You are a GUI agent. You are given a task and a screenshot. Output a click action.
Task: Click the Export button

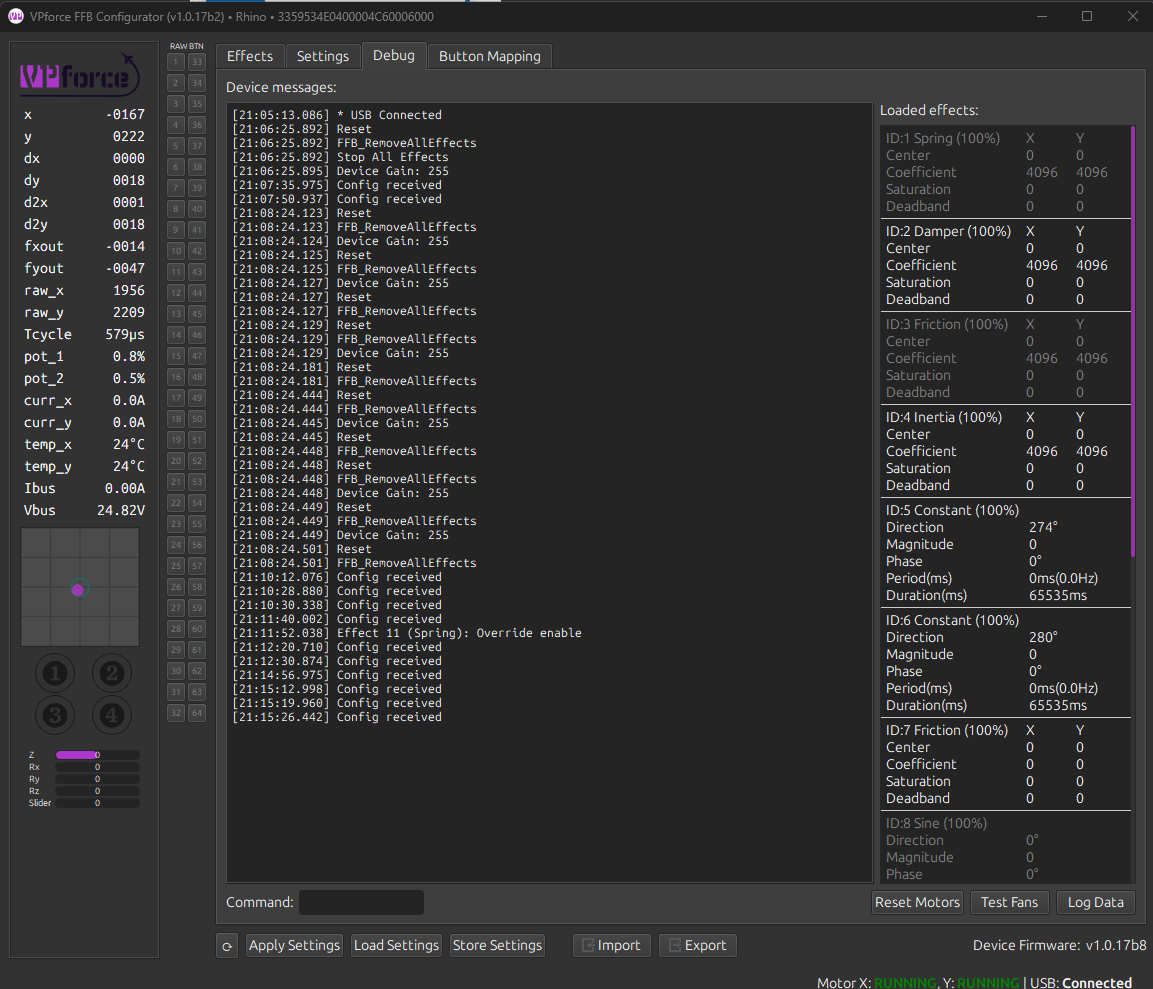tap(697, 945)
